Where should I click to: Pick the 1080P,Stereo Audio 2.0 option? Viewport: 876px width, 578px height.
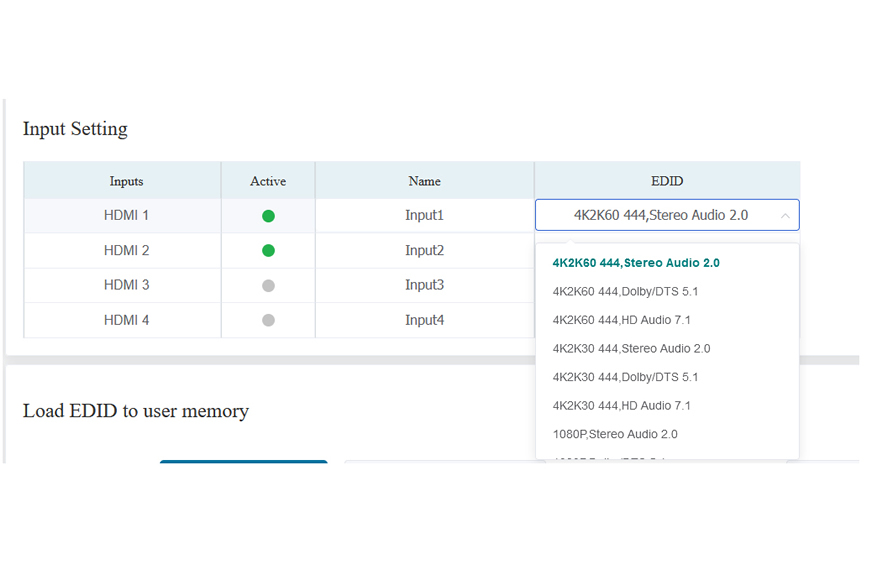point(614,434)
